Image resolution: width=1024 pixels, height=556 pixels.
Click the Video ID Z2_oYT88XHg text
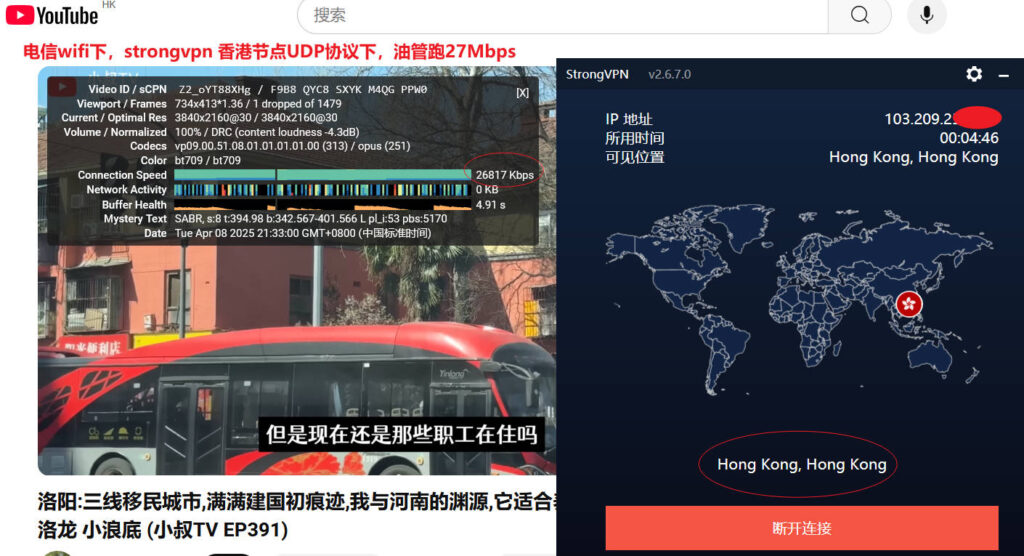(215, 90)
